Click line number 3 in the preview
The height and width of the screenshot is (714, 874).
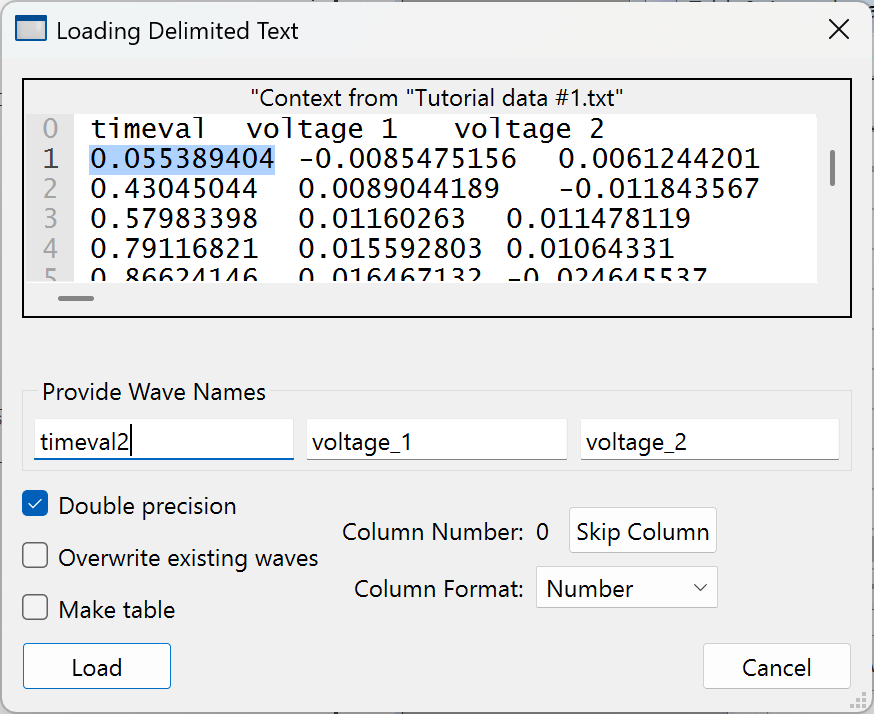(50, 219)
